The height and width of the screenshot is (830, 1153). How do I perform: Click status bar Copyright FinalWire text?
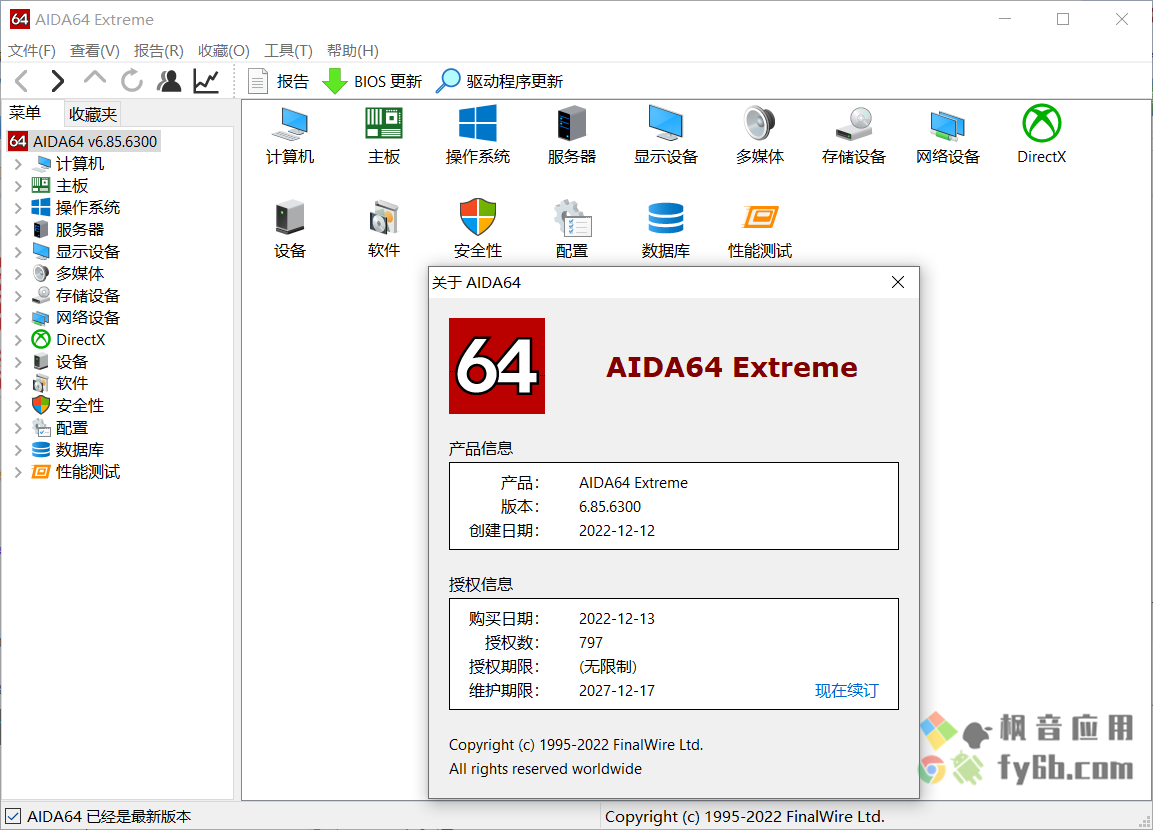pyautogui.click(x=744, y=817)
